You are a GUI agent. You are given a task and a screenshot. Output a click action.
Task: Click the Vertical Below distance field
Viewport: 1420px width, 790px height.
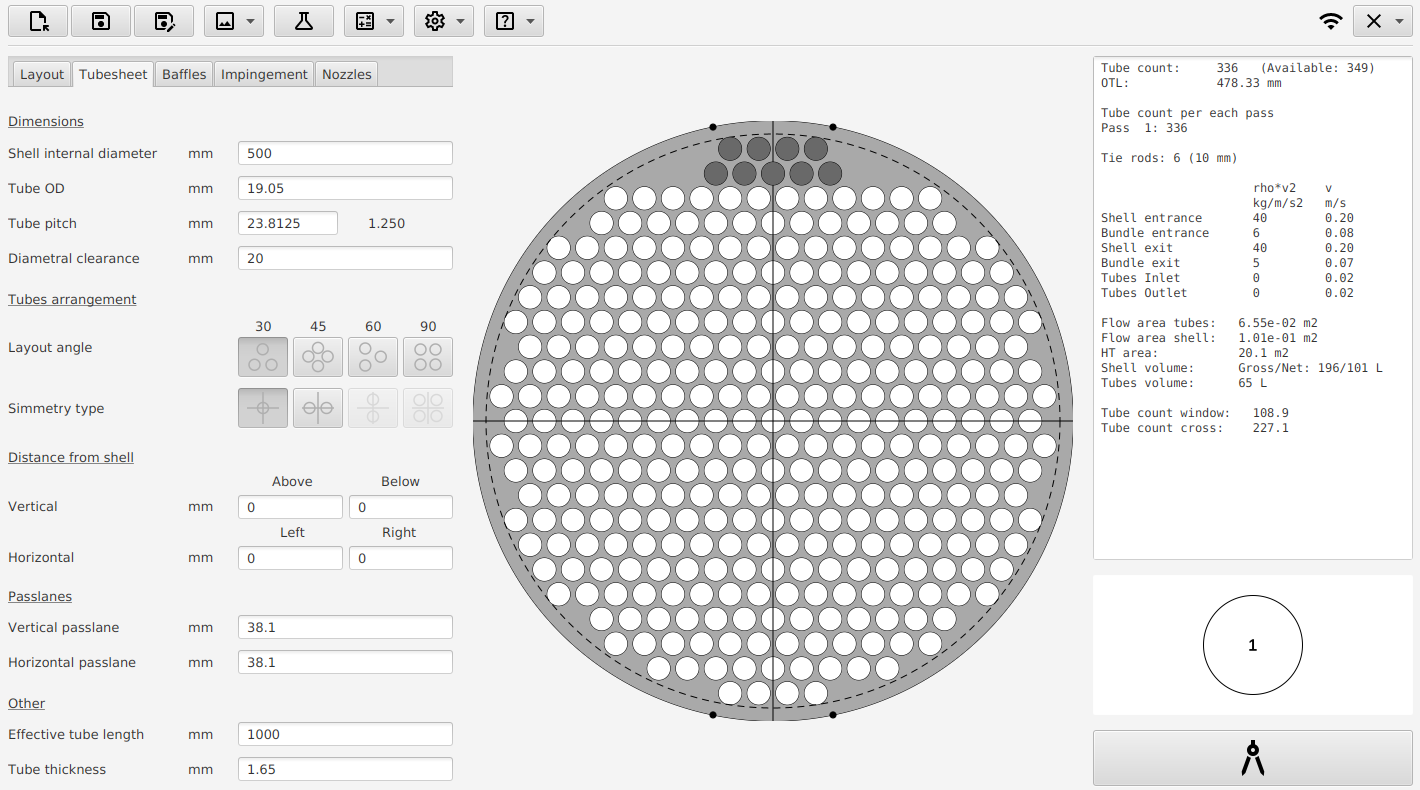point(401,507)
